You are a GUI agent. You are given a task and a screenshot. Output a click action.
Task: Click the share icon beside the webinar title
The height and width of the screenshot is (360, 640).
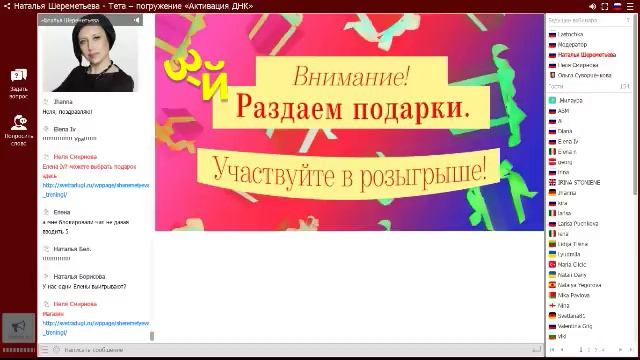coord(7,6)
